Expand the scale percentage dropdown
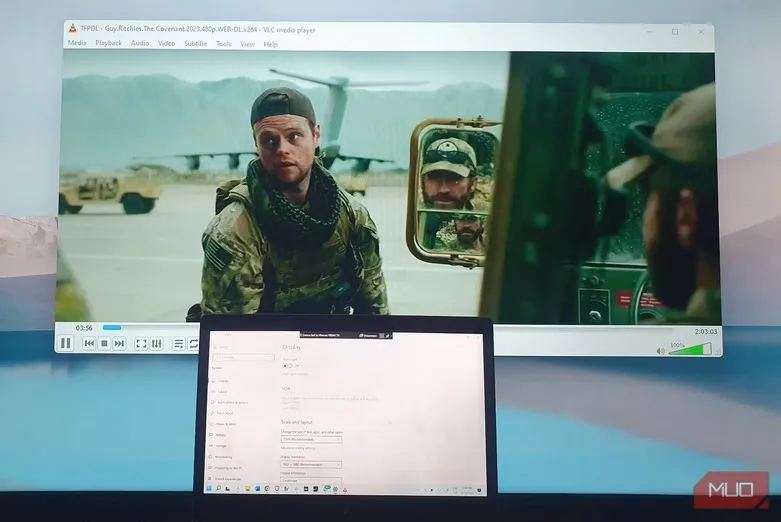The image size is (781, 522). point(311,439)
